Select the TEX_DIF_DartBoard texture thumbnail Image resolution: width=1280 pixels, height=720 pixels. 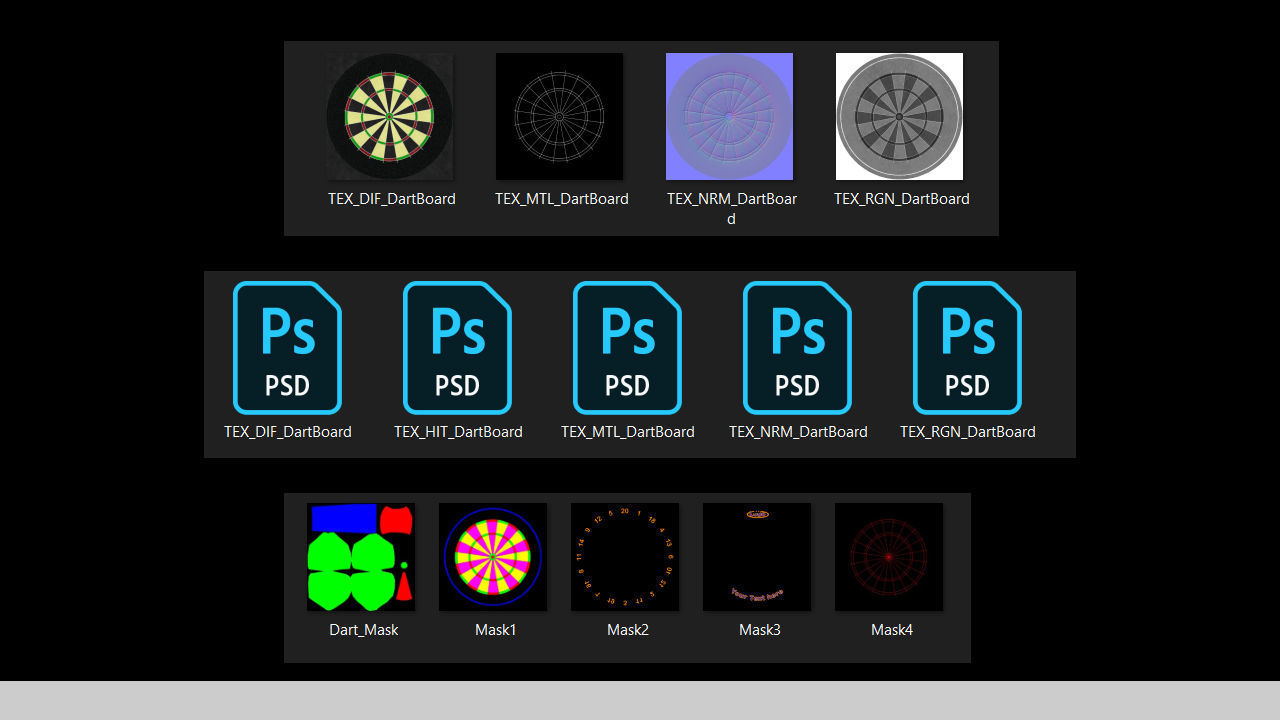(x=389, y=116)
